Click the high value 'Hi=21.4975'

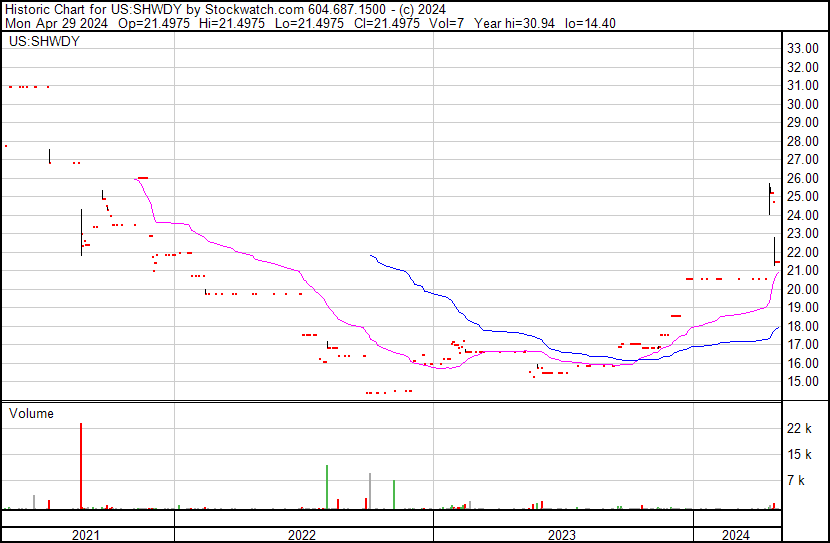[232, 23]
